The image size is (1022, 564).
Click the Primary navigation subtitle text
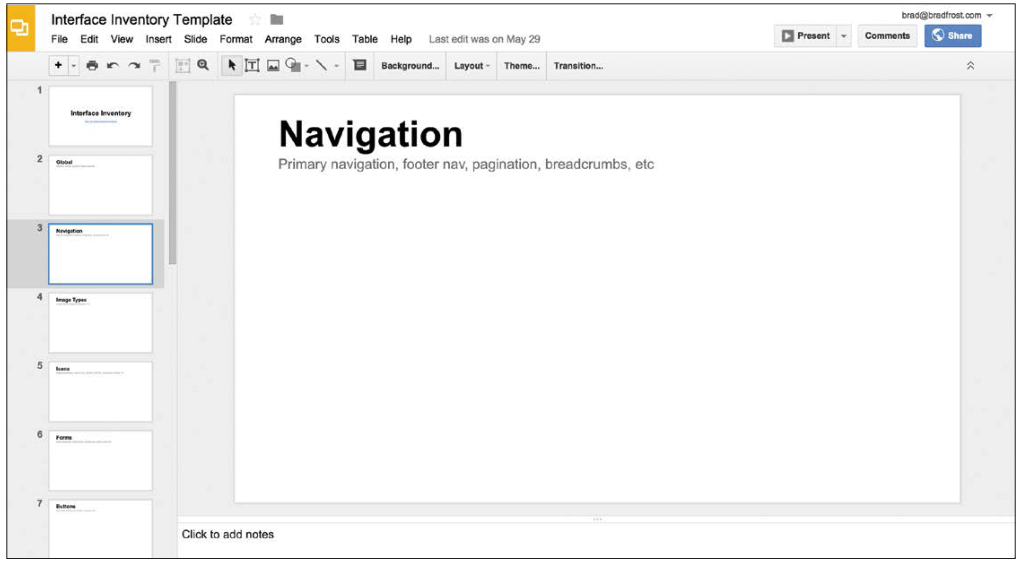tap(466, 164)
